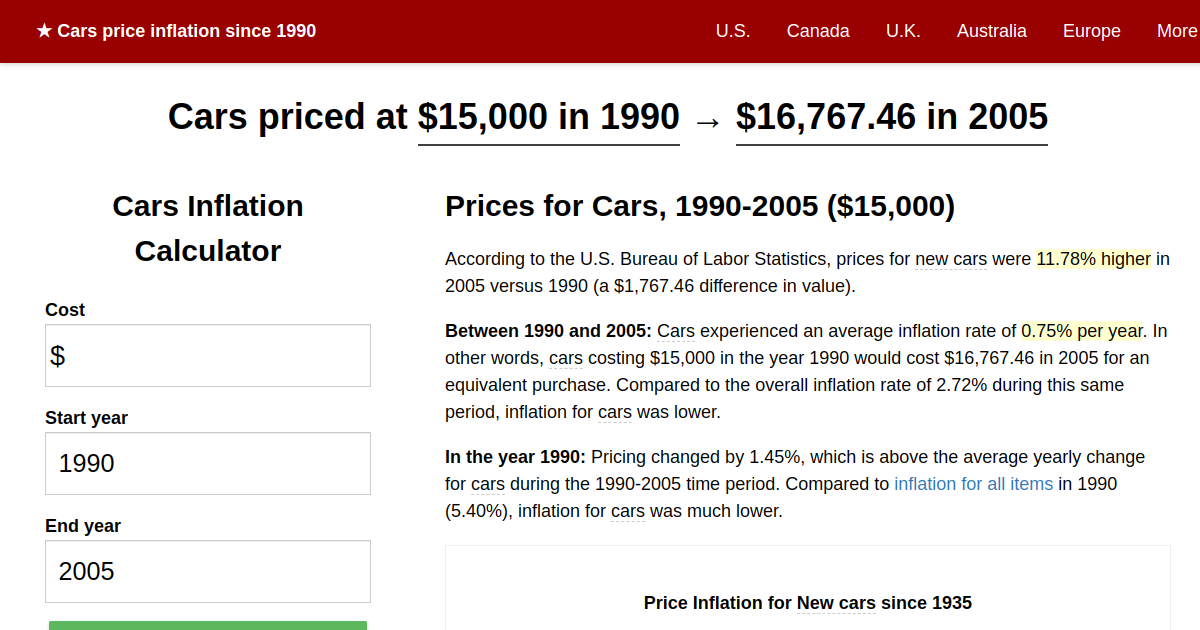Click the Start year field showing 1990

point(207,463)
